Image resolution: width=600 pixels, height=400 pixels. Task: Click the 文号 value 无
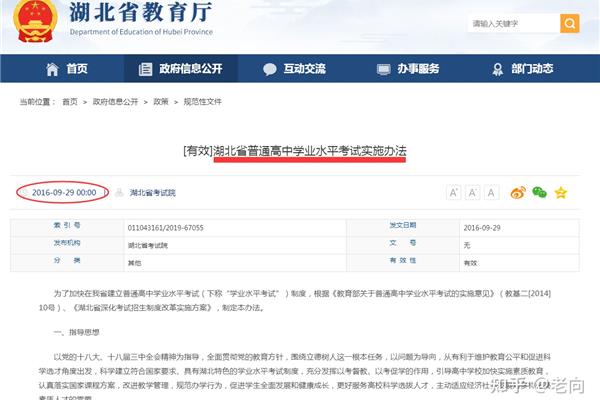pos(467,245)
